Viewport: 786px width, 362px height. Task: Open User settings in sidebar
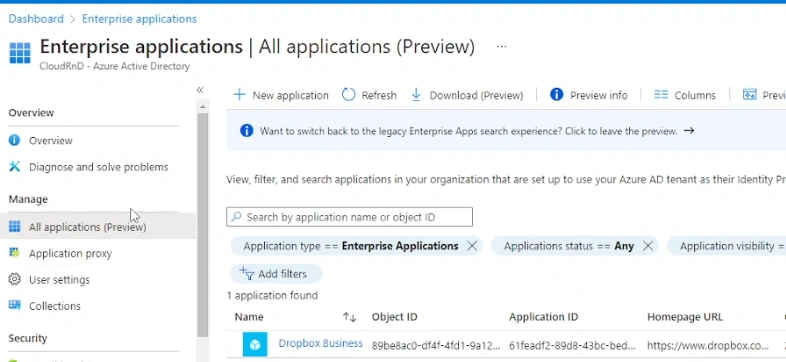coord(49,280)
